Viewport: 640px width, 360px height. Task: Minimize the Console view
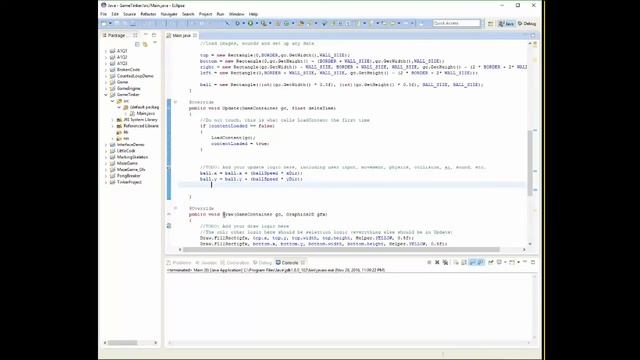click(x=525, y=262)
